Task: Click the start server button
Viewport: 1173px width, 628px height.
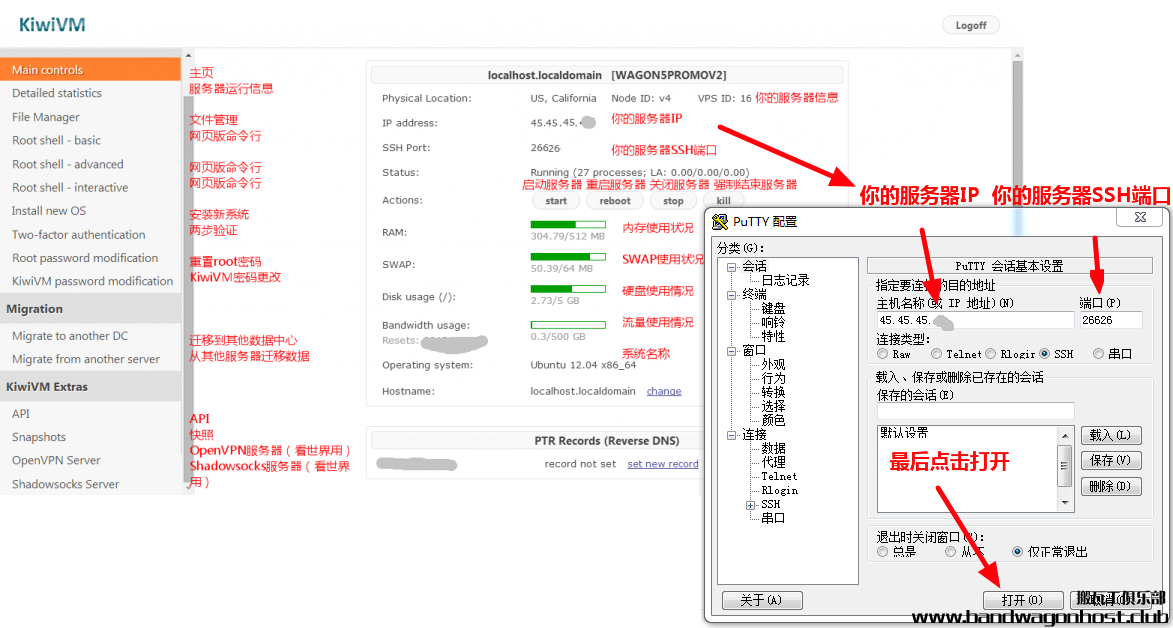Action: click(556, 201)
